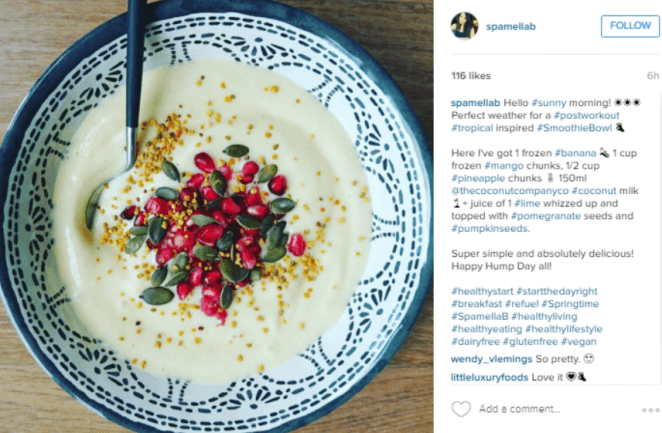Follow the spamellab account
The height and width of the screenshot is (433, 662).
(630, 26)
